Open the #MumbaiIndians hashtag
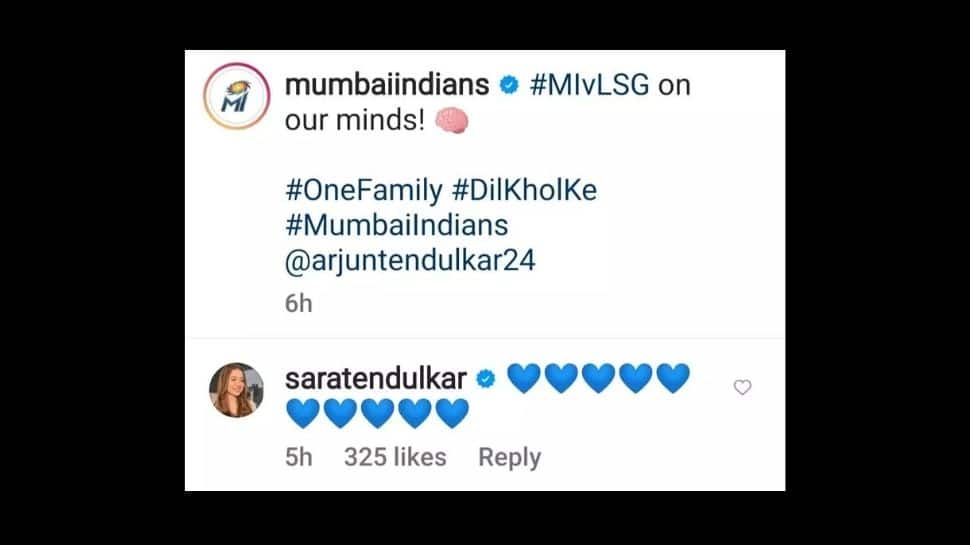Image resolution: width=970 pixels, height=545 pixels. click(x=397, y=225)
